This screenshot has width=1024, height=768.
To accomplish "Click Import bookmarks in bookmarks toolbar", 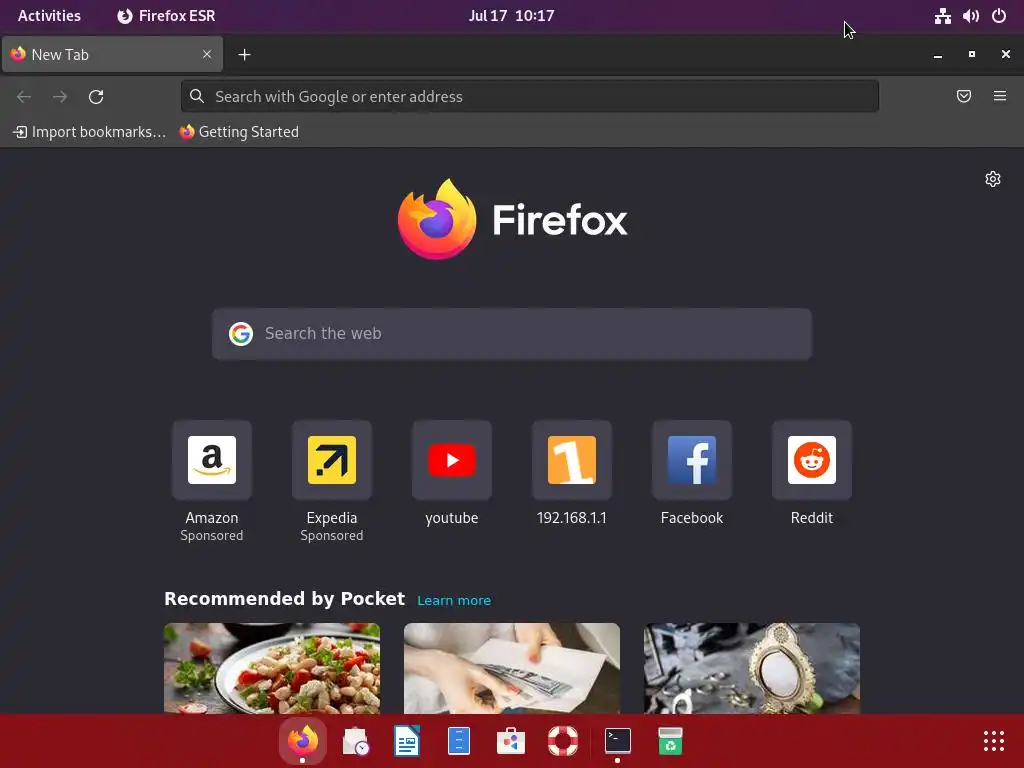I will click(89, 132).
